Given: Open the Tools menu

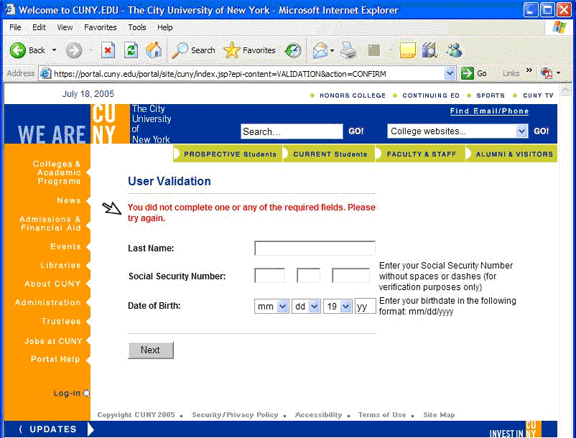Looking at the screenshot, I should coord(137,27).
